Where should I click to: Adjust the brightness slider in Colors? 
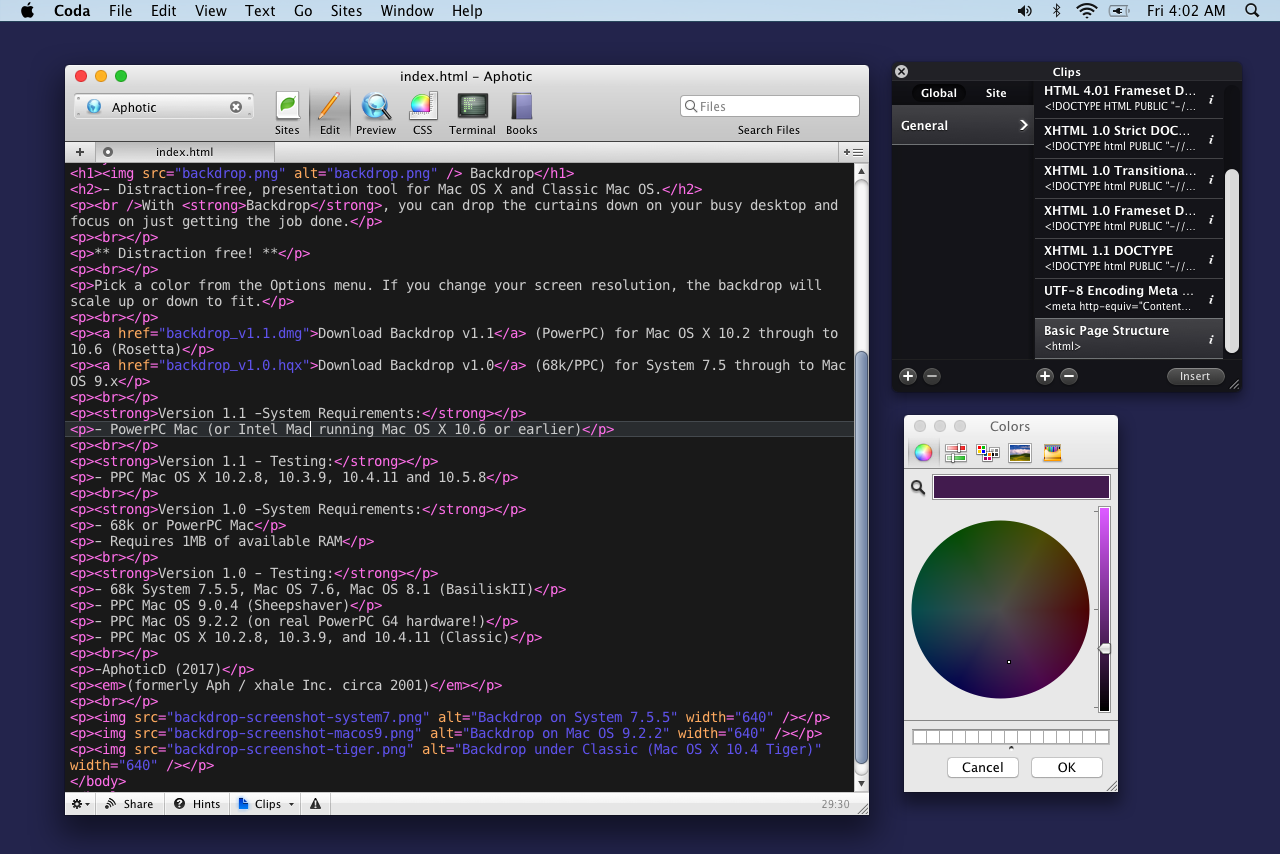coord(1104,649)
